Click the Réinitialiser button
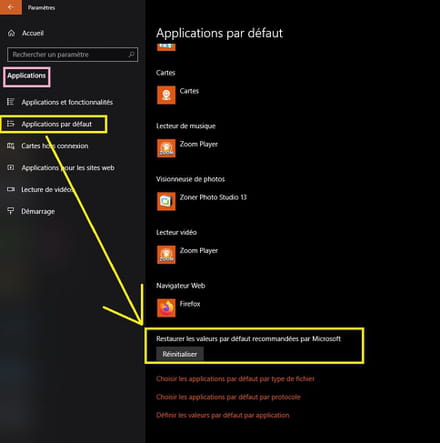The height and width of the screenshot is (443, 440). tap(180, 354)
